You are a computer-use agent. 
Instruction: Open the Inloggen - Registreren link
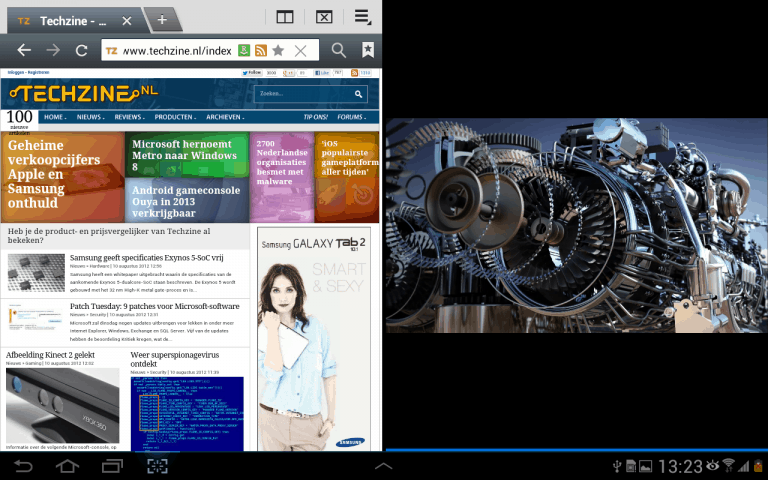[28, 72]
